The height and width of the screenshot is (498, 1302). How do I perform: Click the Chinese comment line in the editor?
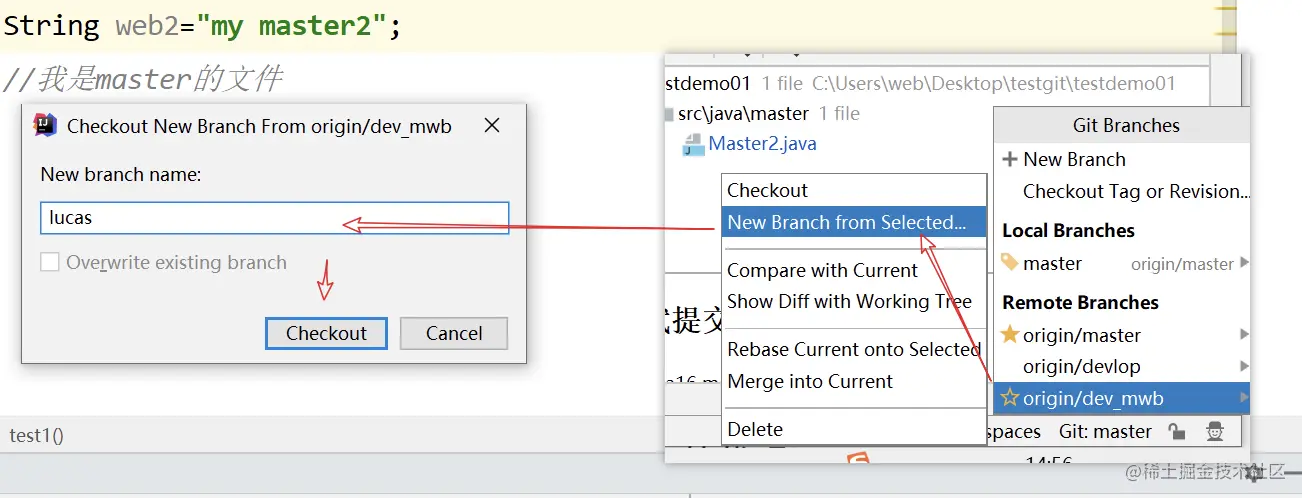click(142, 78)
